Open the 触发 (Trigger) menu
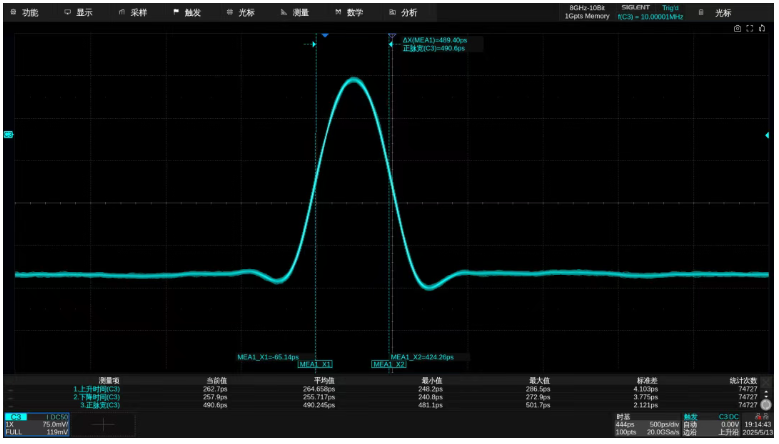 tap(187, 12)
